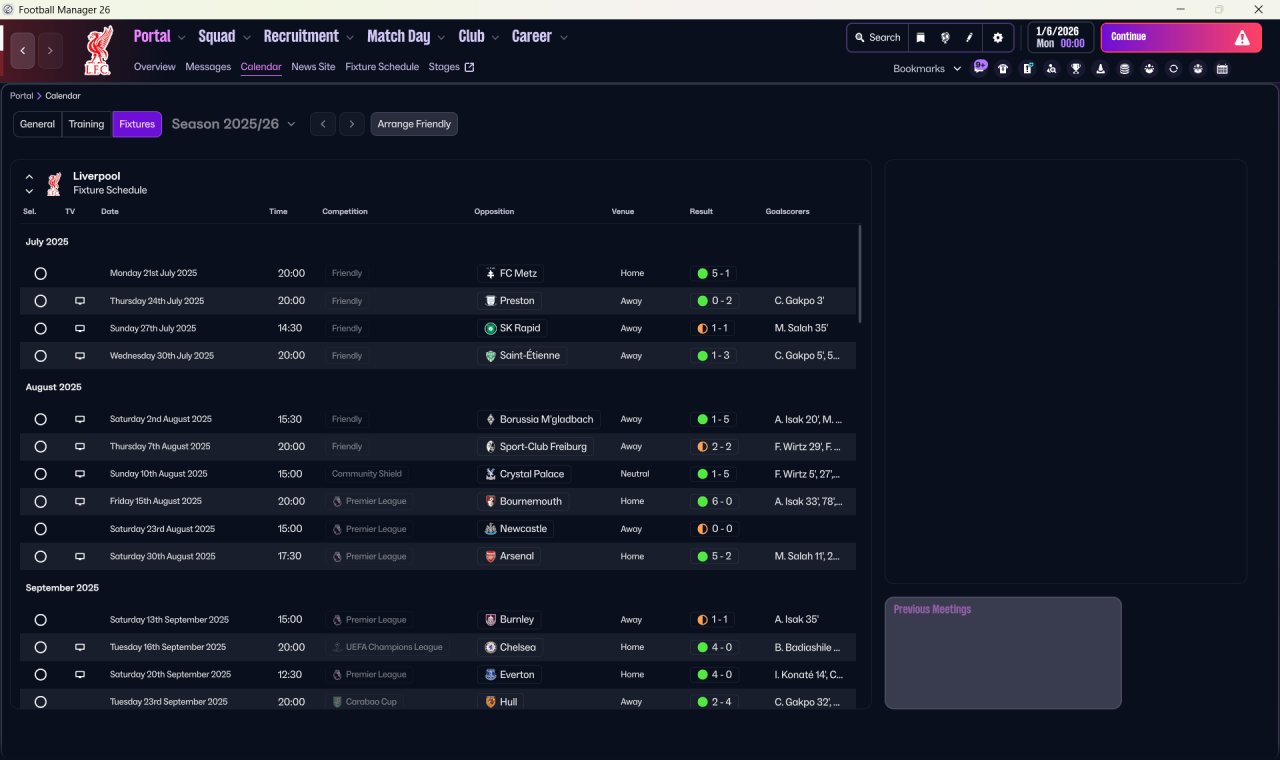1280x760 pixels.
Task: Click the TV icon in the Crystal Palace row
Action: pyautogui.click(x=80, y=474)
